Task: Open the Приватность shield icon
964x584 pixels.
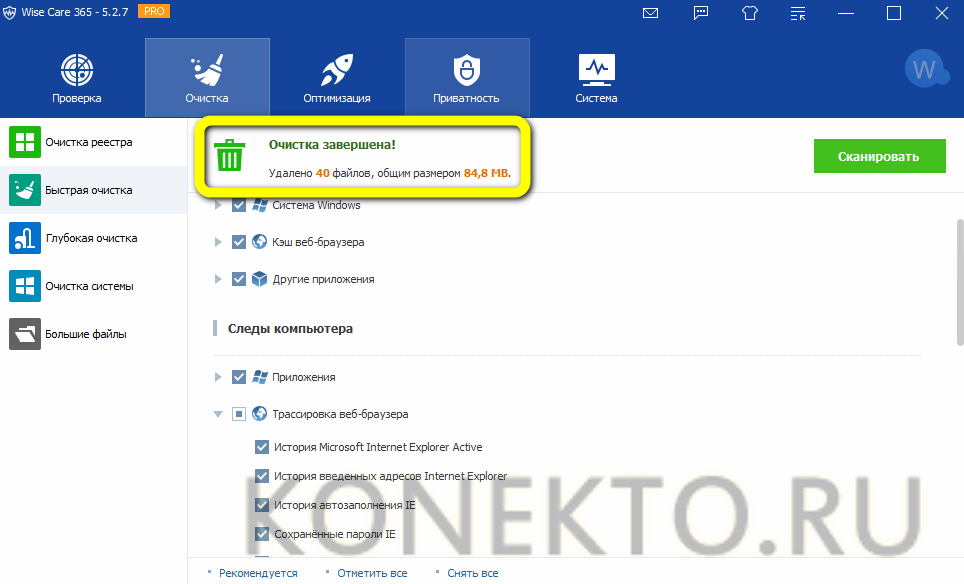Action: (466, 70)
